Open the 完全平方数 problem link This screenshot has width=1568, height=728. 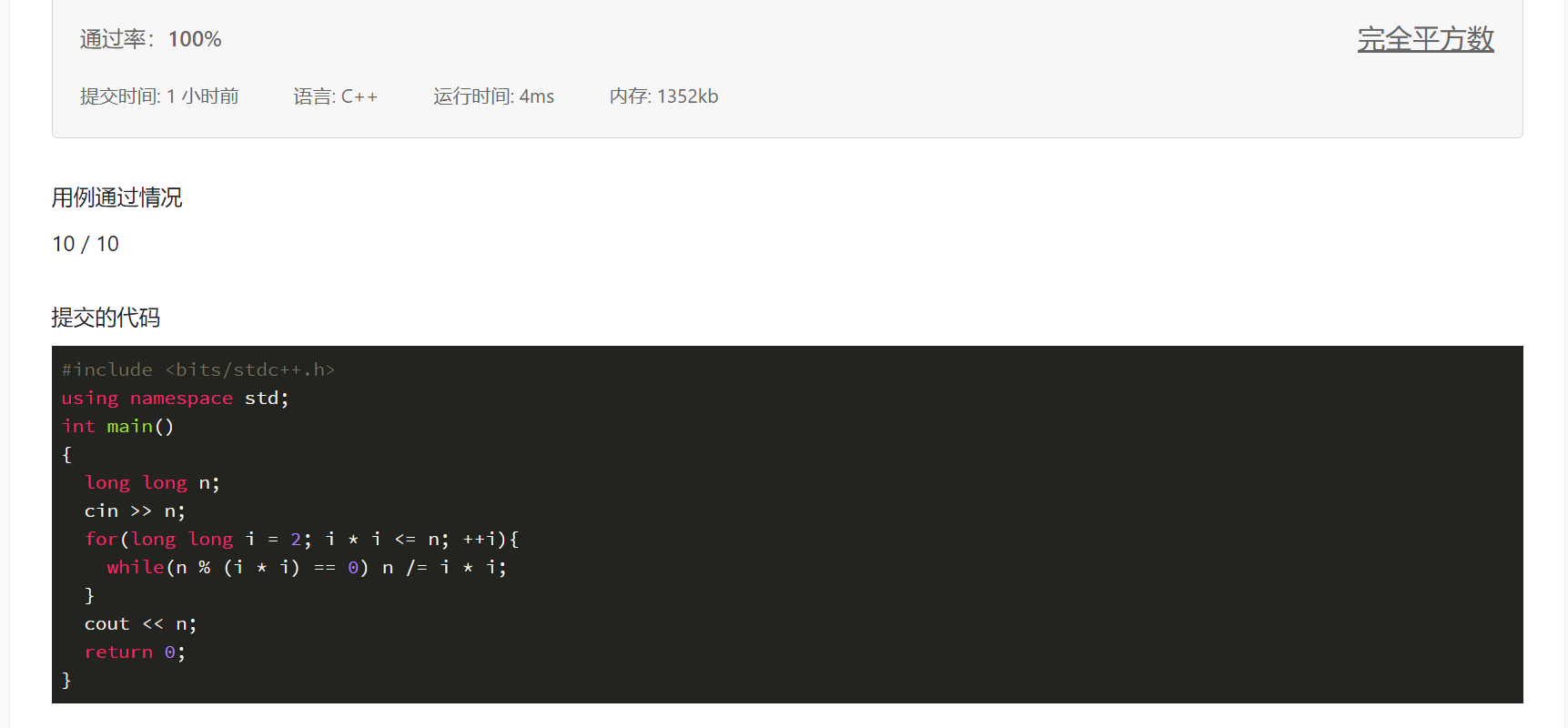pyautogui.click(x=1425, y=39)
